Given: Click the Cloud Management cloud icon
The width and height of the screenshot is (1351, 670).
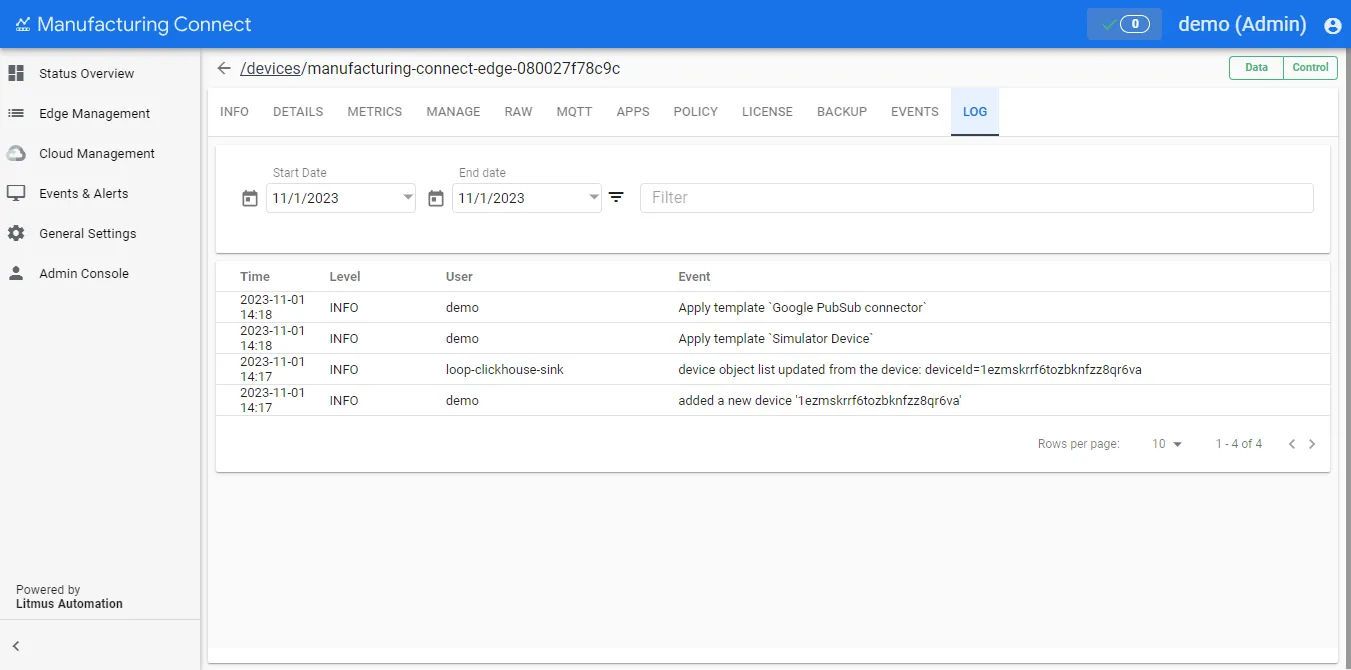Looking at the screenshot, I should [x=16, y=153].
